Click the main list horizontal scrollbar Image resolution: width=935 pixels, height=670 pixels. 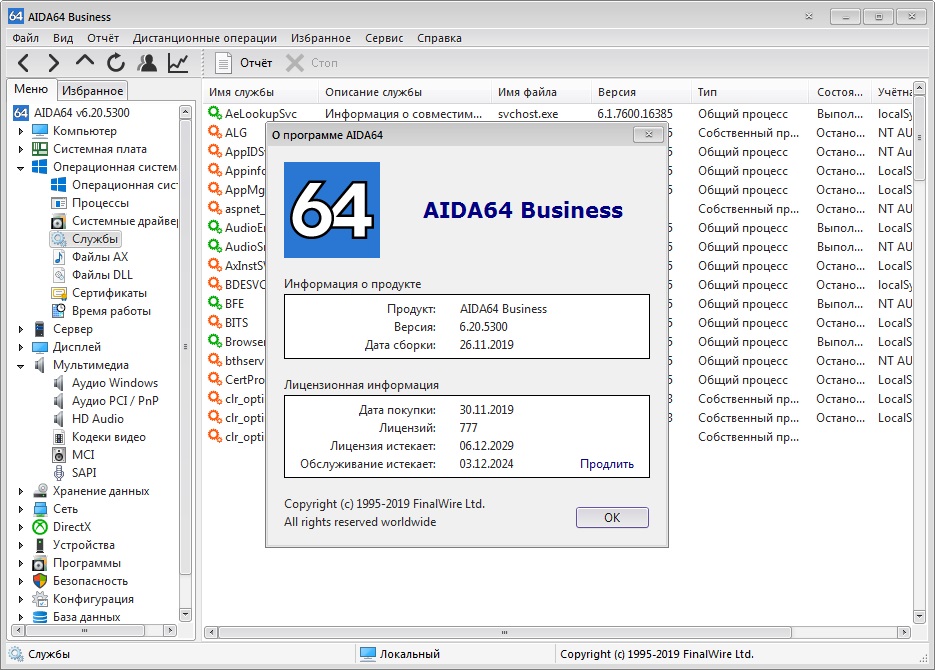504,632
